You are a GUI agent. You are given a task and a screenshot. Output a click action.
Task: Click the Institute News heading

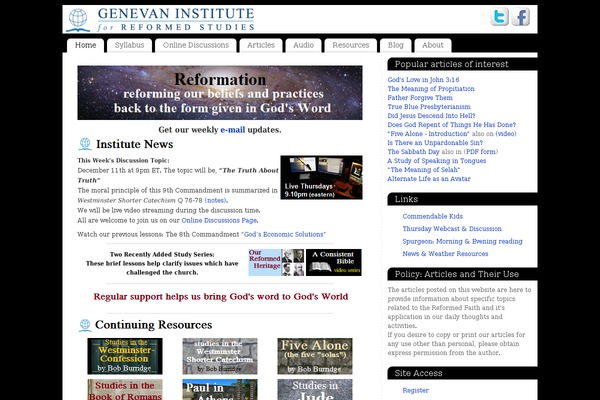[135, 144]
